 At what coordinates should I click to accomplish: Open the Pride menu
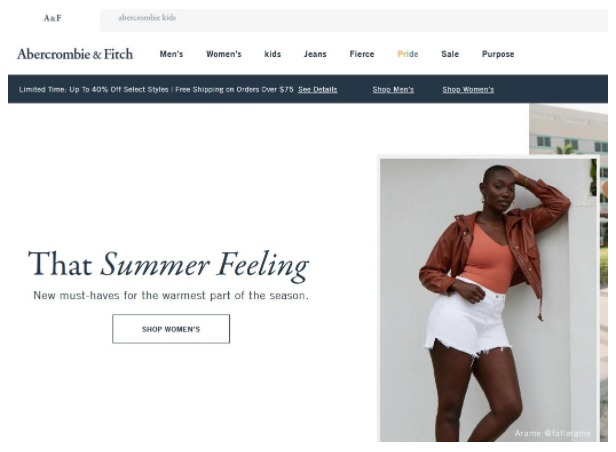407,54
